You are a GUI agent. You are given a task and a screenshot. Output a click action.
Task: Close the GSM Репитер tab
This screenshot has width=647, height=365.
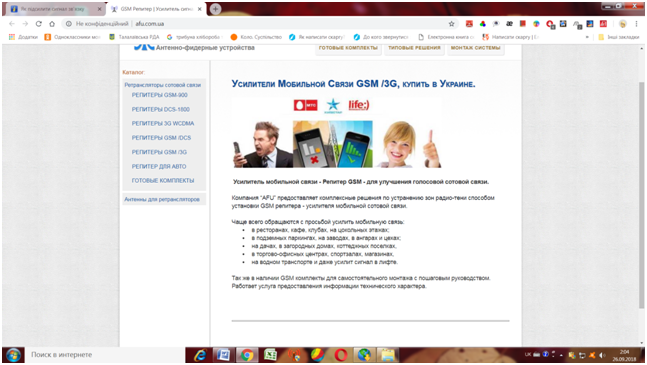pyautogui.click(x=199, y=9)
